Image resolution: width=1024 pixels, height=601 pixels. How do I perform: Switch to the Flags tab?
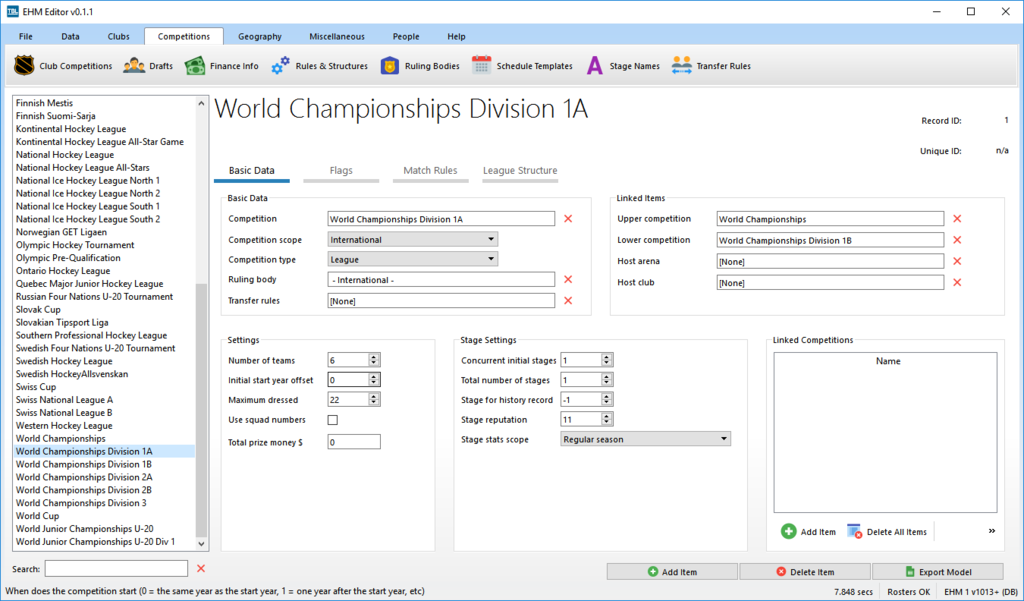click(341, 171)
